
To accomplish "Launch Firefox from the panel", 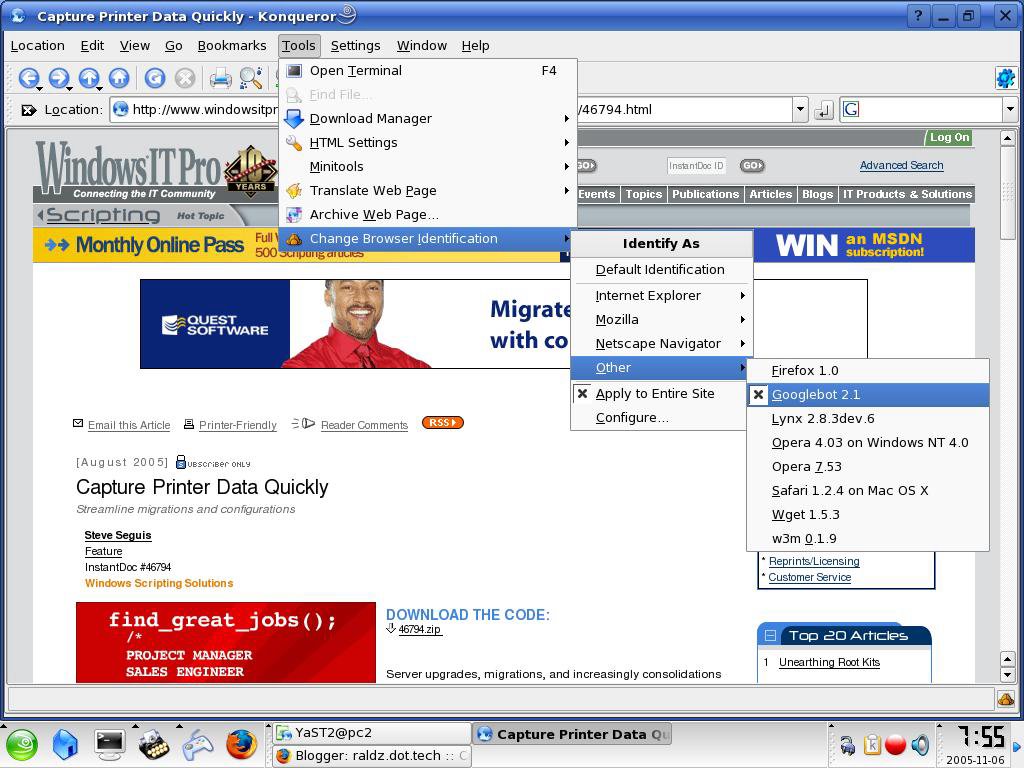I will [242, 744].
